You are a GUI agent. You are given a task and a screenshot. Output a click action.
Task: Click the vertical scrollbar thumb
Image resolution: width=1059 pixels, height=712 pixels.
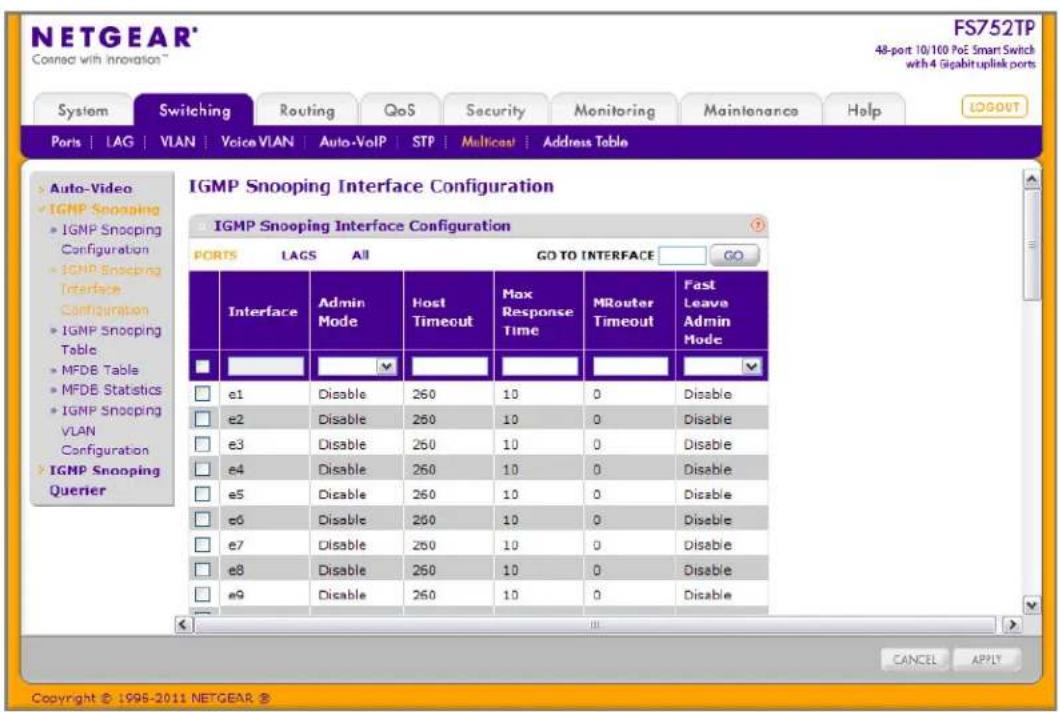tap(1032, 245)
